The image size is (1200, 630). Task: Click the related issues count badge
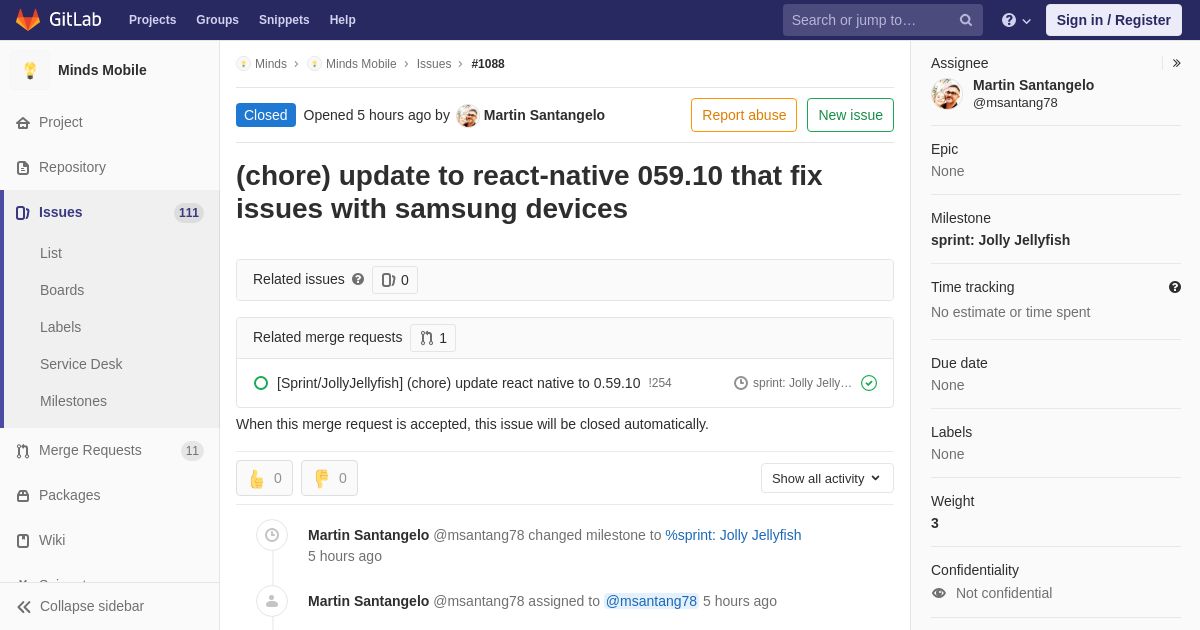(x=395, y=280)
